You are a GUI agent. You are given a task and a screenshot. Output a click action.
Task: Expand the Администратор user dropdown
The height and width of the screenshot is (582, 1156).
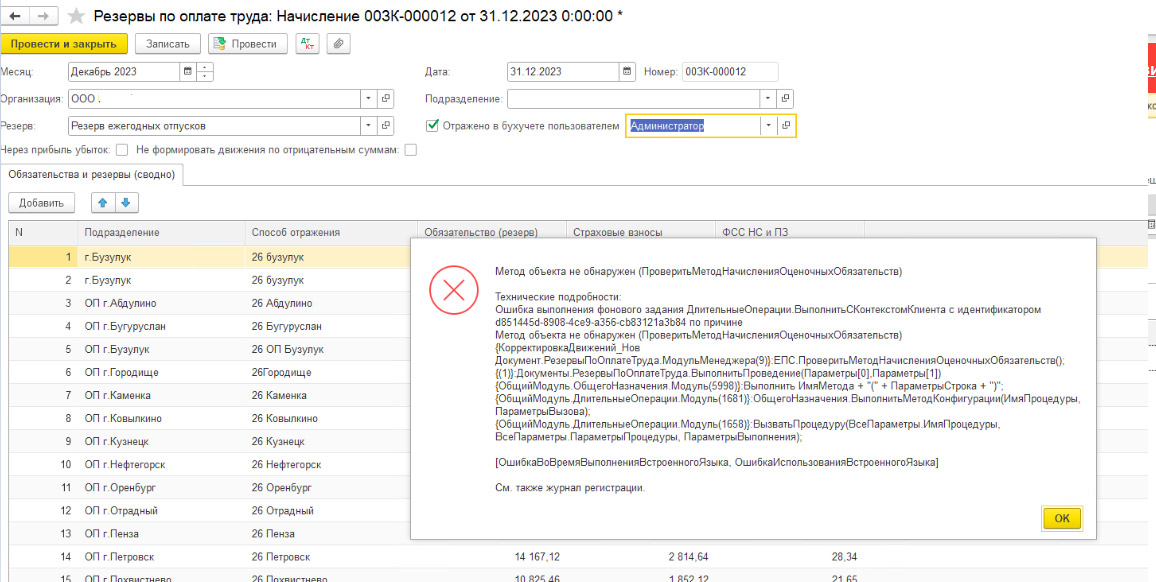(x=769, y=126)
